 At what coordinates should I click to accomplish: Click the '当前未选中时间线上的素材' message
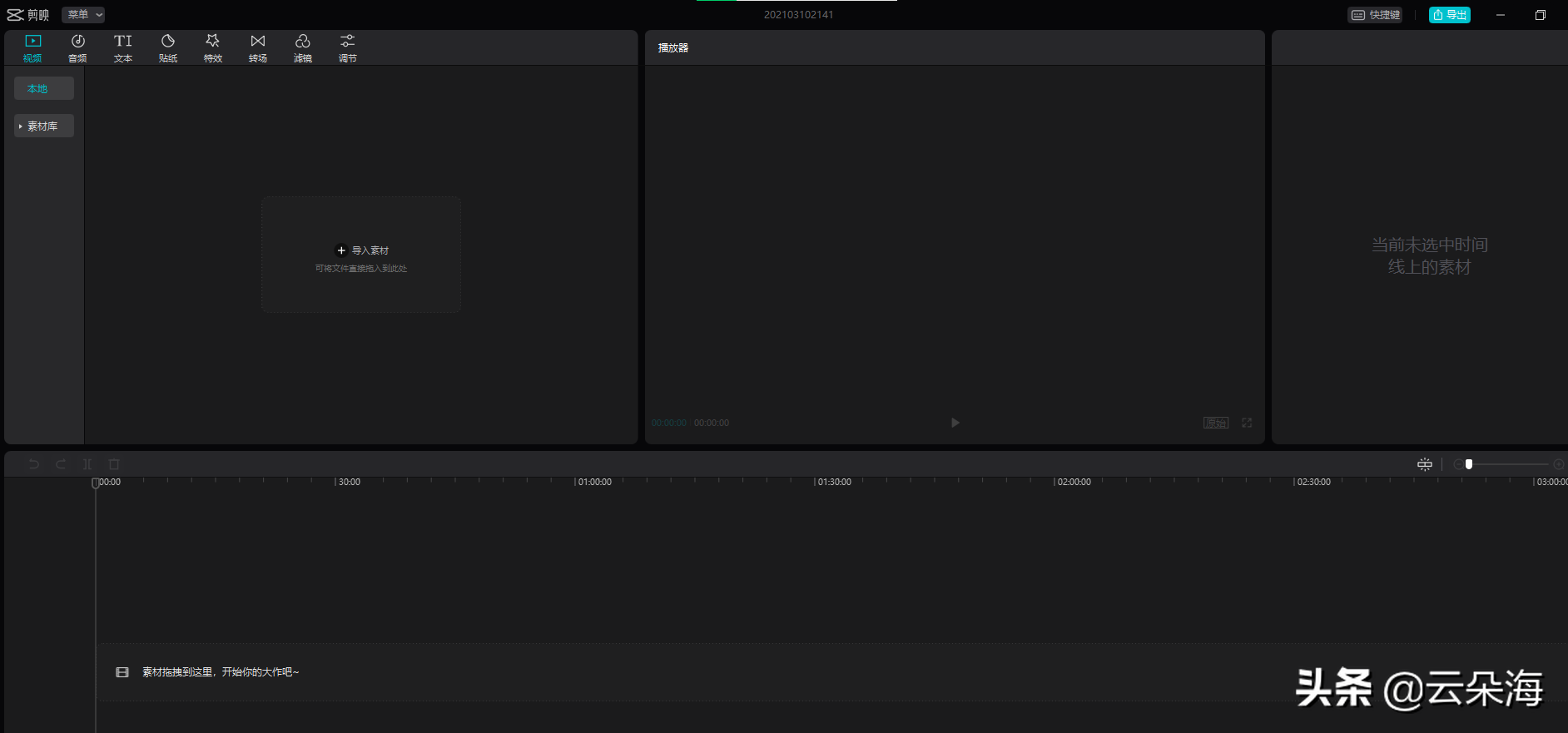[1430, 255]
